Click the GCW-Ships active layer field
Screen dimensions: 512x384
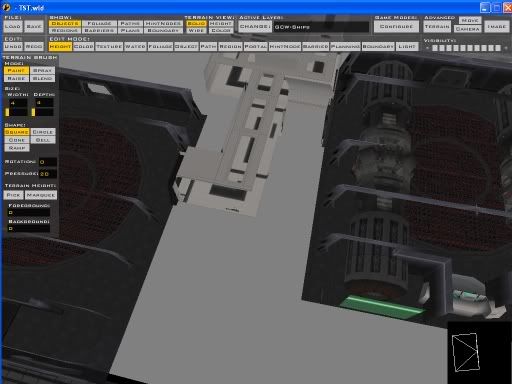(321, 27)
